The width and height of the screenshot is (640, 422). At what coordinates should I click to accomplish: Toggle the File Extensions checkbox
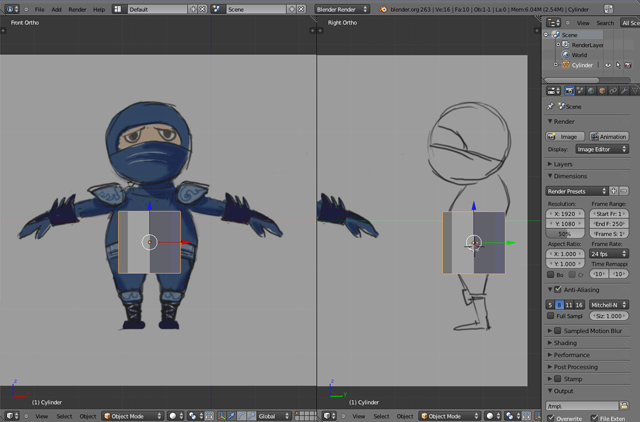[x=594, y=418]
